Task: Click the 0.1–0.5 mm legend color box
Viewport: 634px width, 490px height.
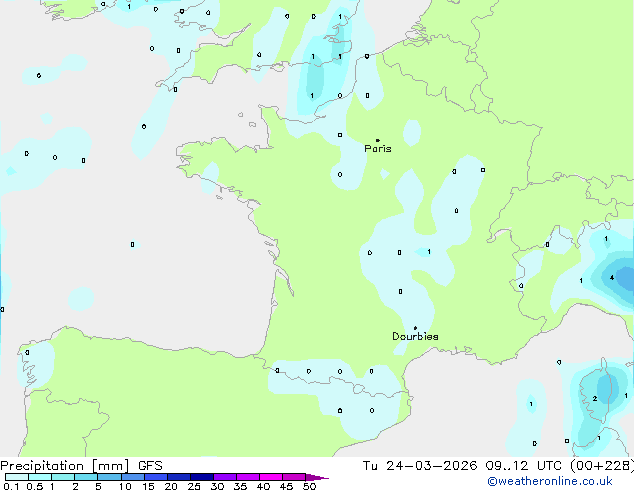Action: tap(17, 477)
